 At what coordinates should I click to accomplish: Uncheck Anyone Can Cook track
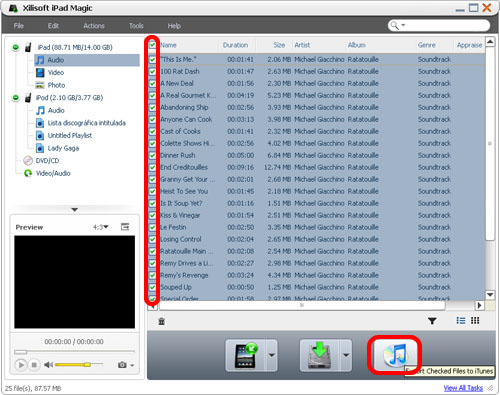(x=152, y=120)
